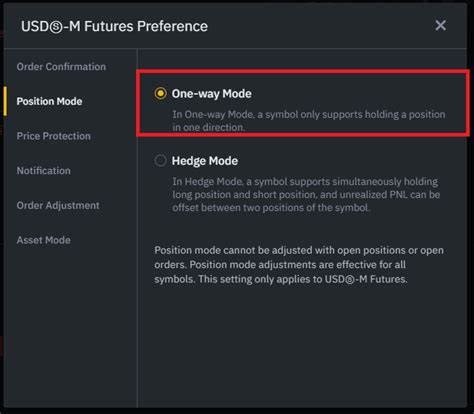Click the Hedge Mode label text
Screen dimensions: 474x414
tap(205, 161)
